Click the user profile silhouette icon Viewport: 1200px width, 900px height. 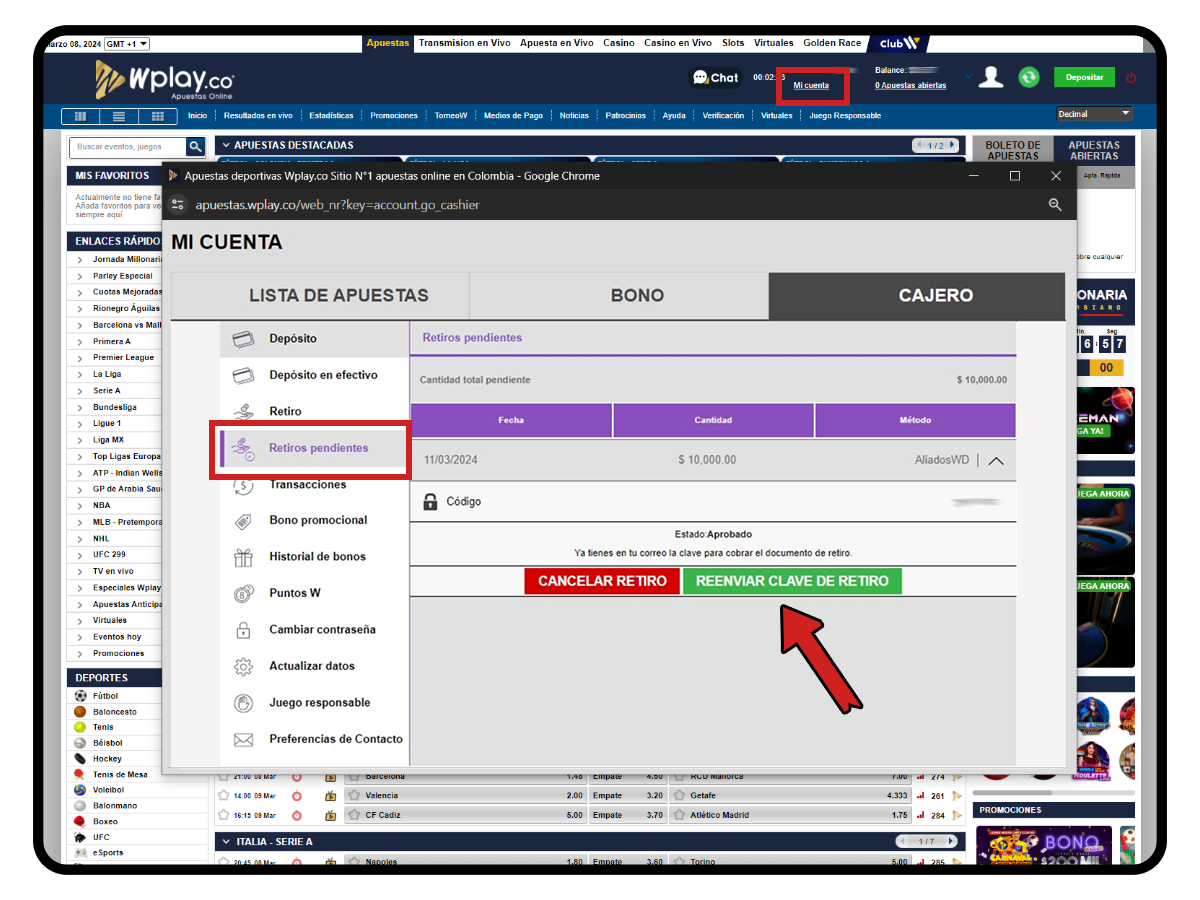coord(991,77)
